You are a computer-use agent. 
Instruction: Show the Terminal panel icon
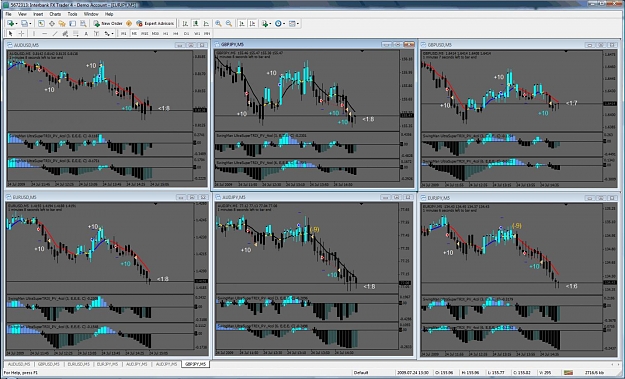(73, 24)
